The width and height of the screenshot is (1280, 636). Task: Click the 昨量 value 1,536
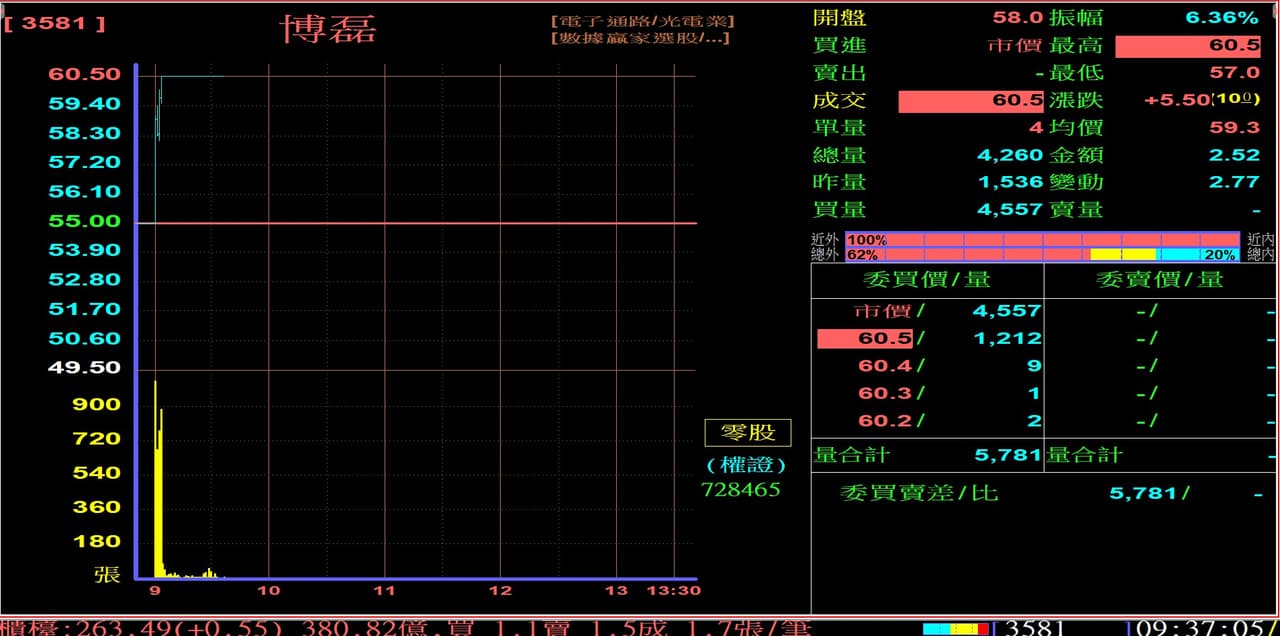(1010, 182)
